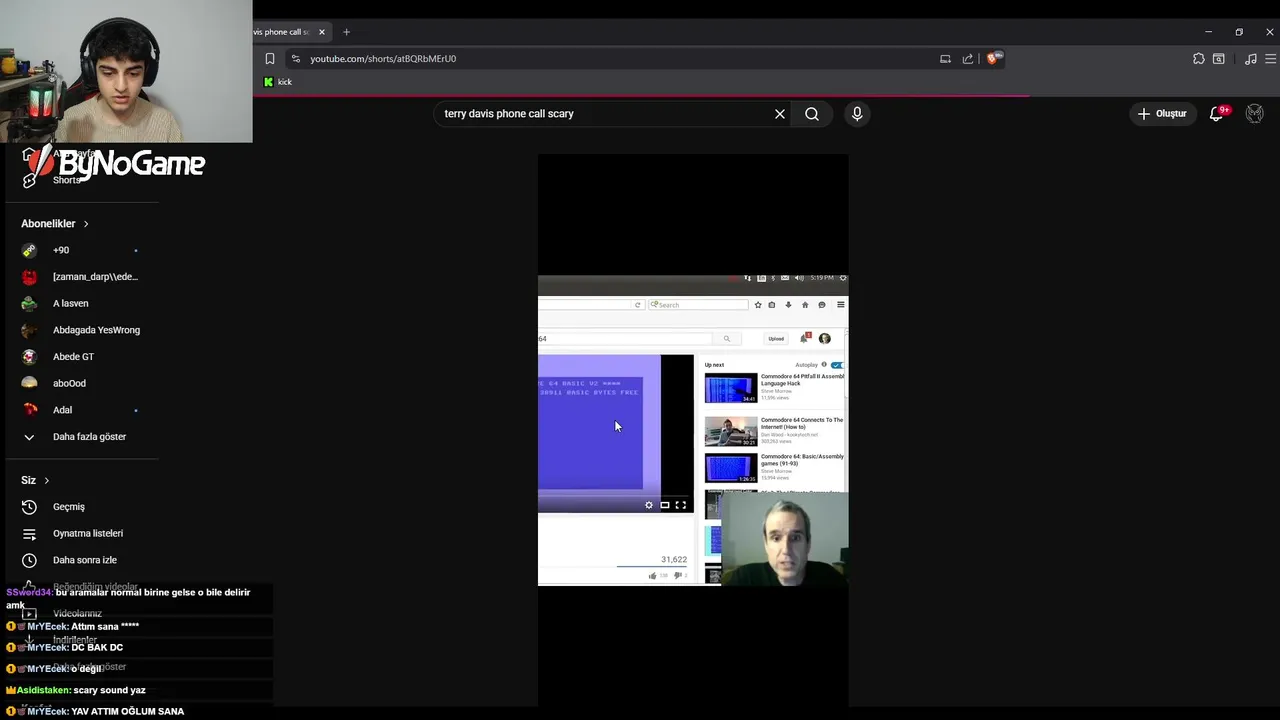This screenshot has height=720, width=1280.
Task: Open the music note playlist icon
Action: [1250, 59]
